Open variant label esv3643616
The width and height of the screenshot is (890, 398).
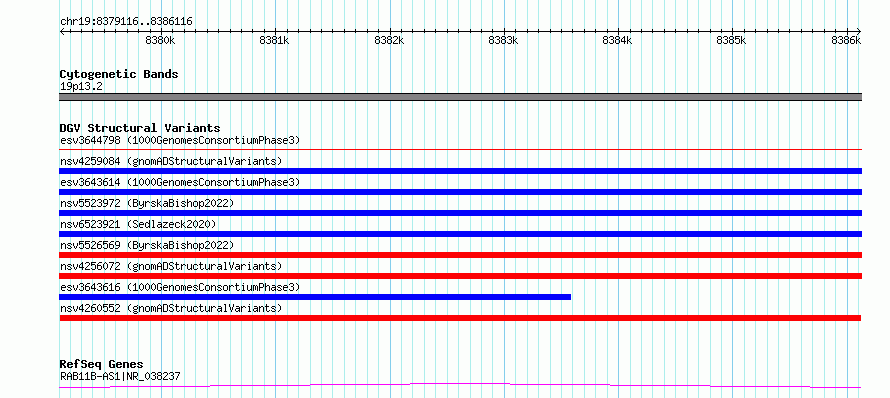180,287
